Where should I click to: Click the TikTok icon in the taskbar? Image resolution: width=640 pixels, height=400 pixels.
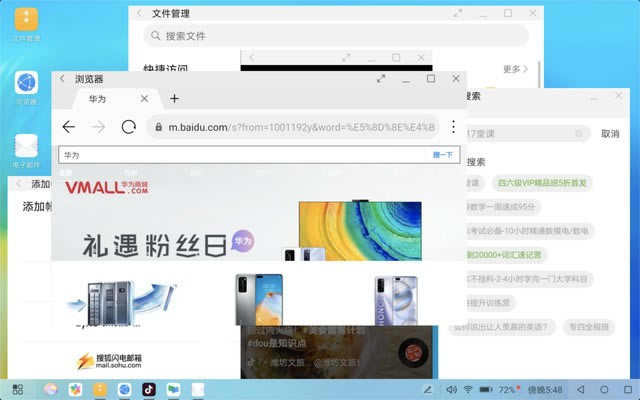(149, 388)
